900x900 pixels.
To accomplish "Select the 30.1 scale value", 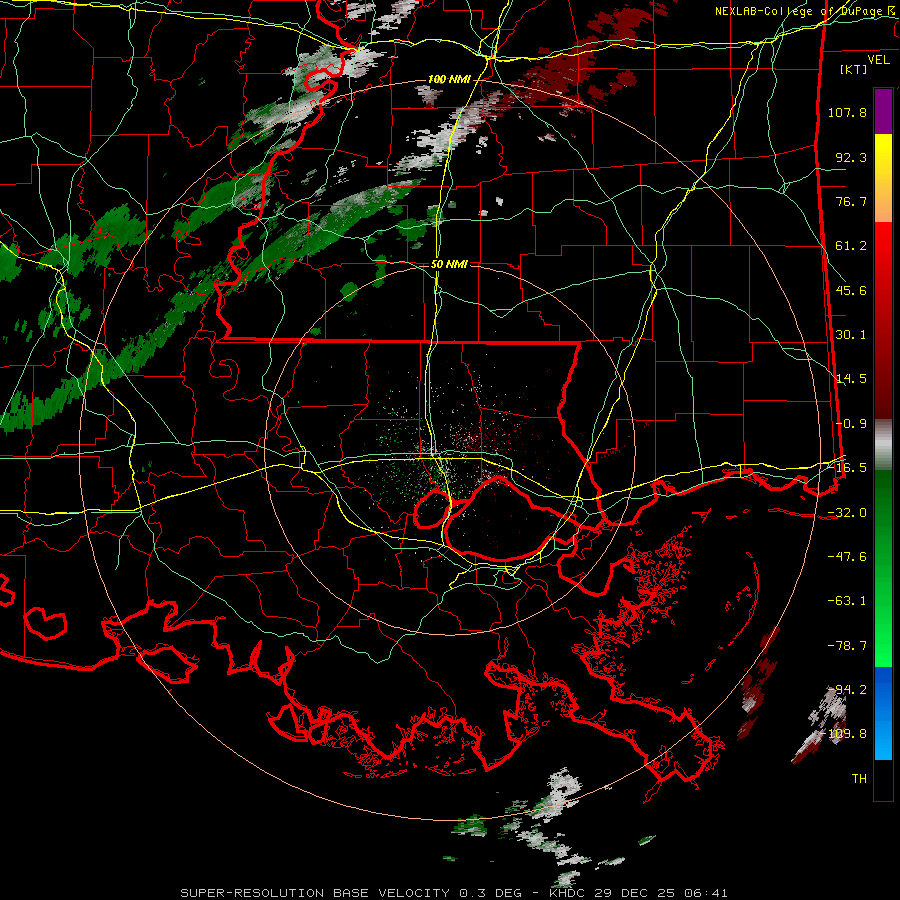I will [x=851, y=335].
